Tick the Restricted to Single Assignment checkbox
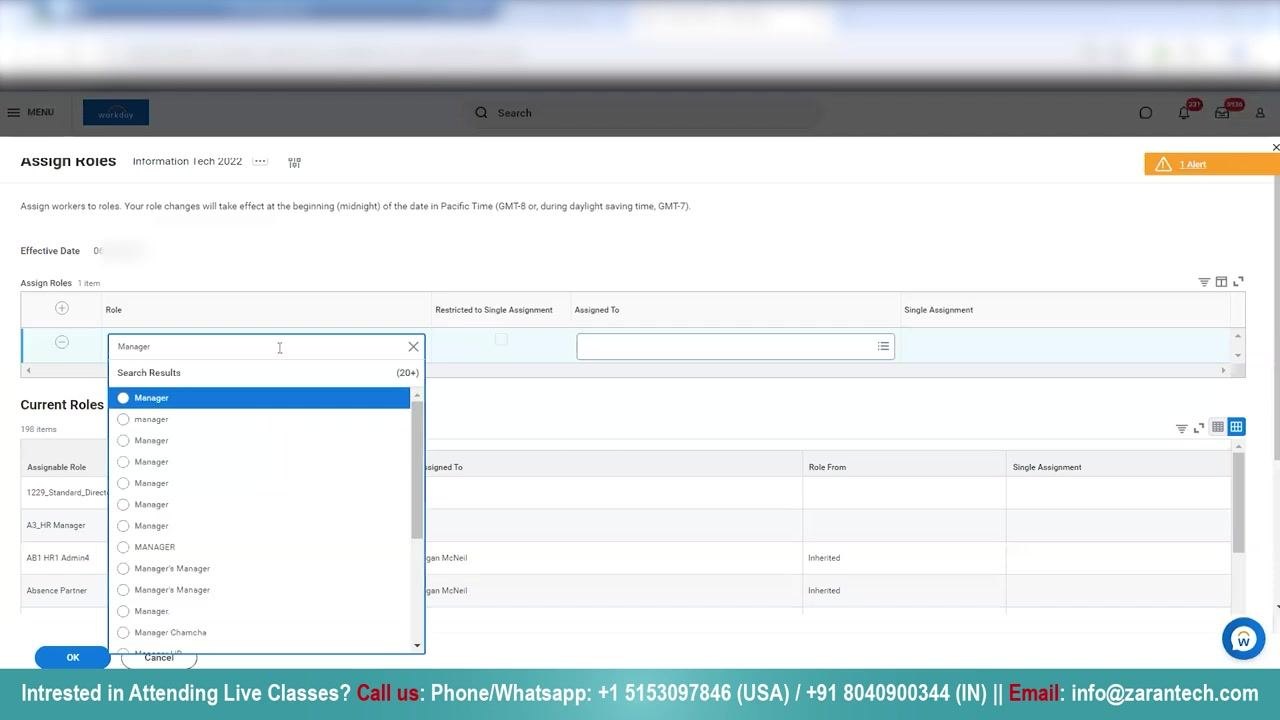 tap(501, 340)
